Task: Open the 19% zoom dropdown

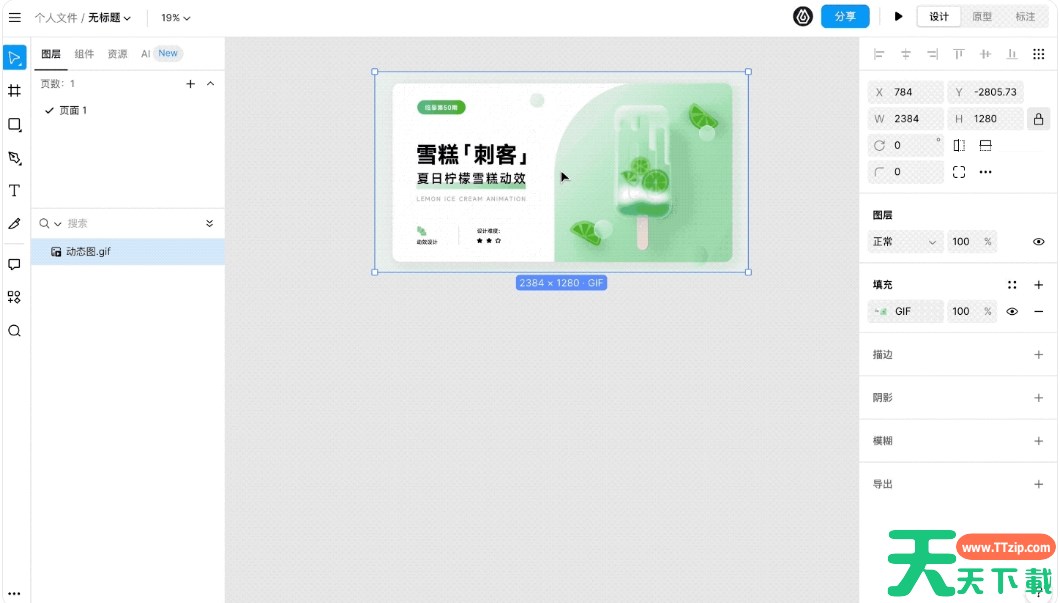Action: tap(176, 18)
